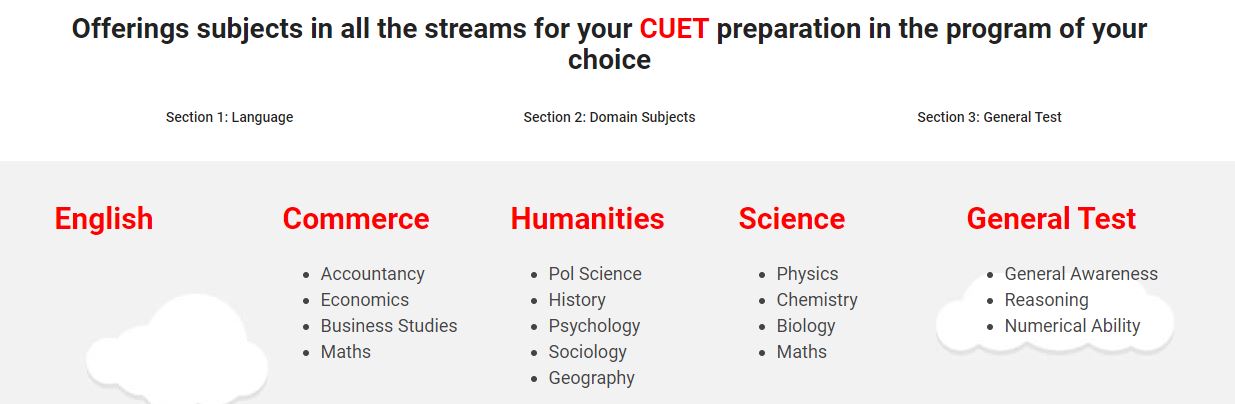The height and width of the screenshot is (404, 1235).
Task: Click the Science heading
Action: pyautogui.click(x=792, y=218)
